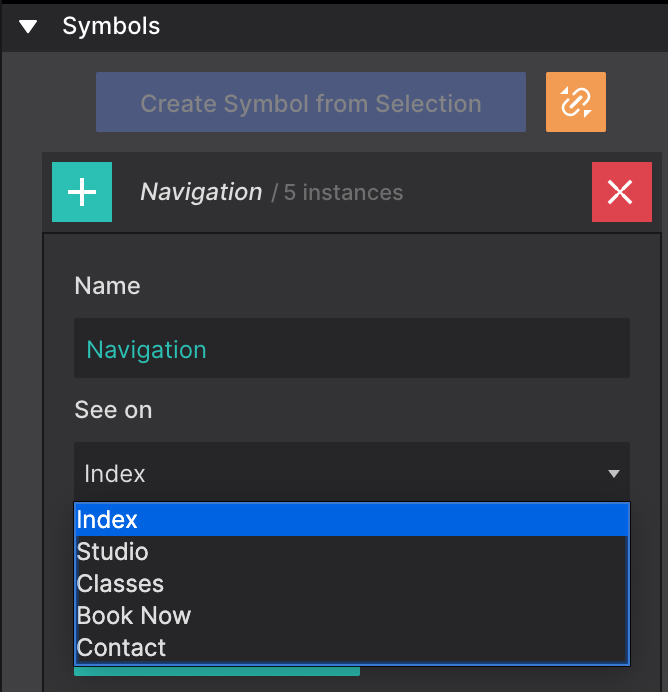This screenshot has height=692, width=668.
Task: Click the Symbols panel heading
Action: point(111,26)
